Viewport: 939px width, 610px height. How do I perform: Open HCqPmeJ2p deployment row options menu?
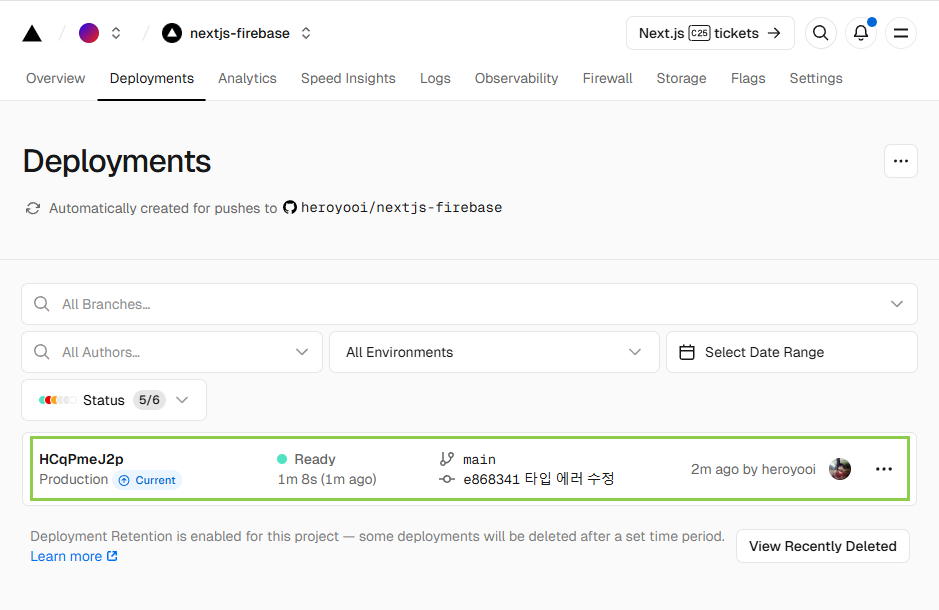884,469
